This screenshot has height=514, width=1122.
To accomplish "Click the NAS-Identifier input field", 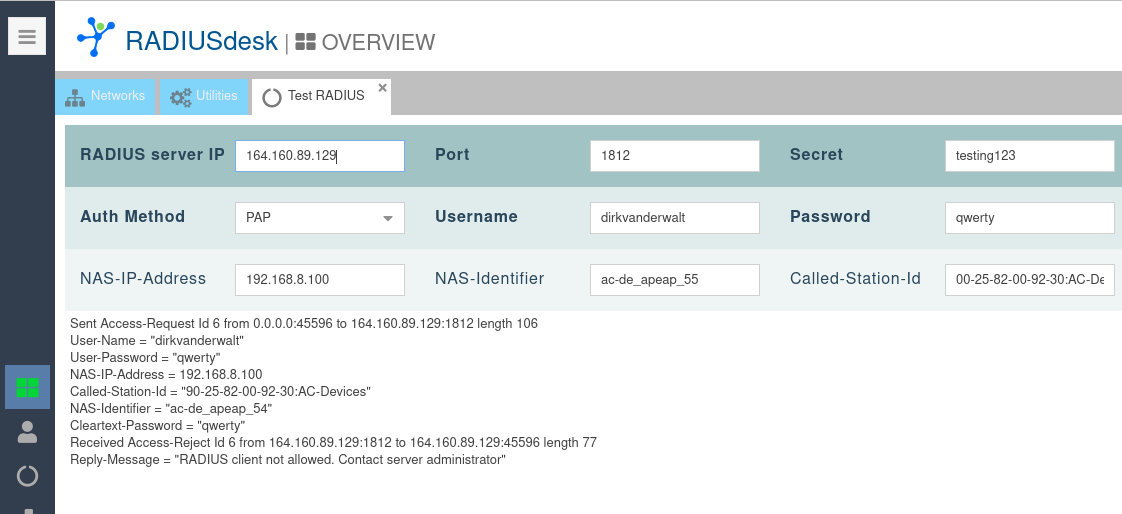I will 675,280.
